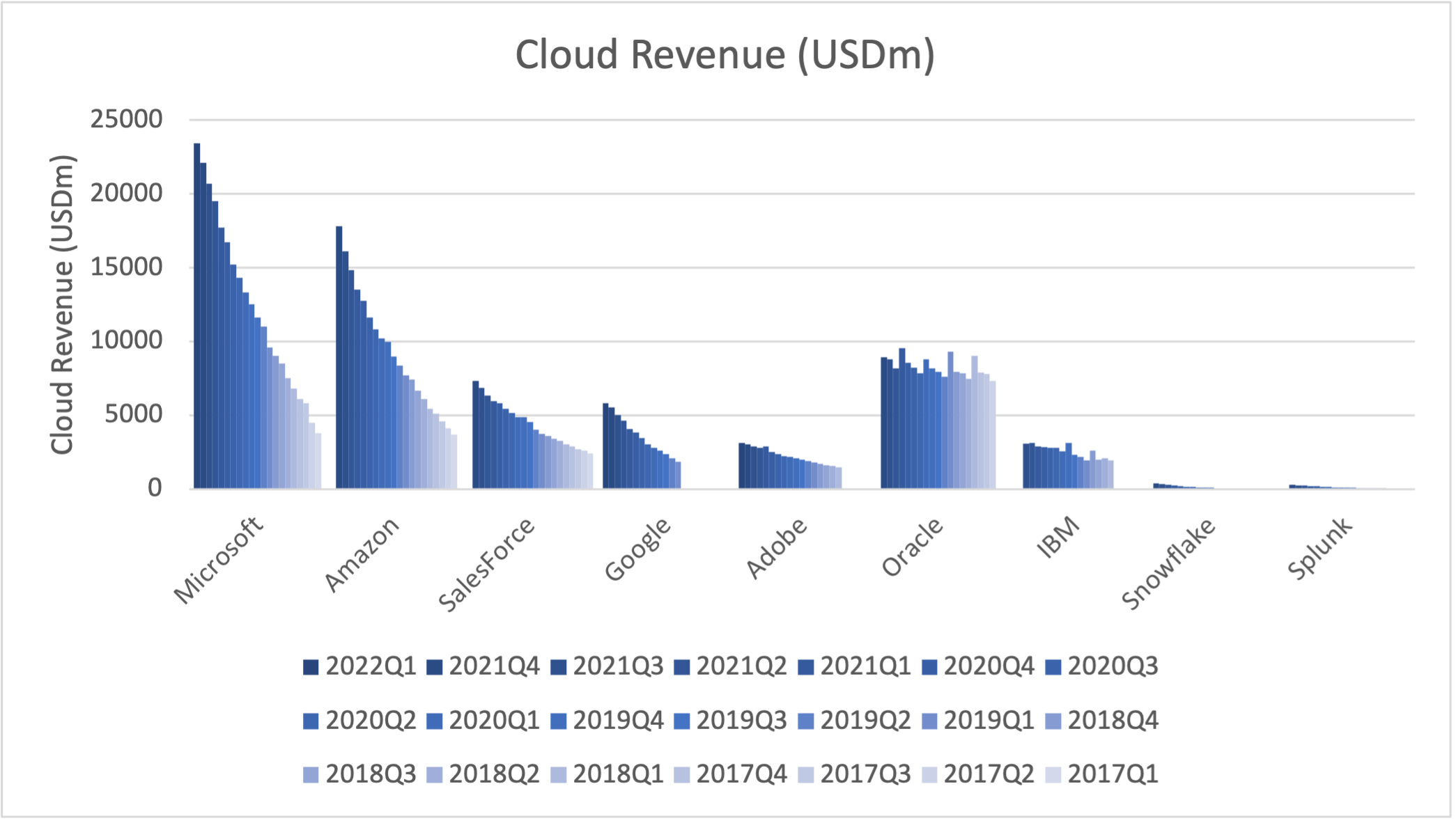This screenshot has height=823, width=1456.
Task: Click Amazon's tallest 2022Q1 bar
Action: pos(339,357)
